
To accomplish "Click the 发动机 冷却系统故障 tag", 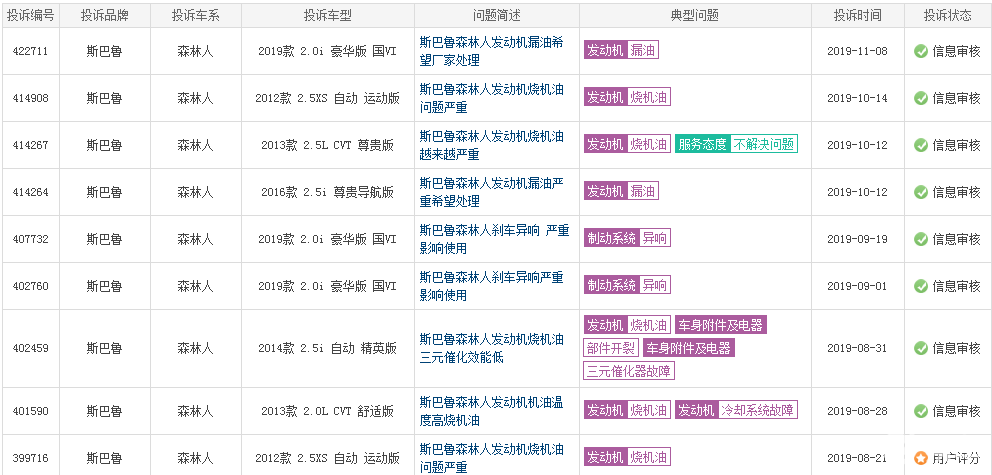I will 736,410.
